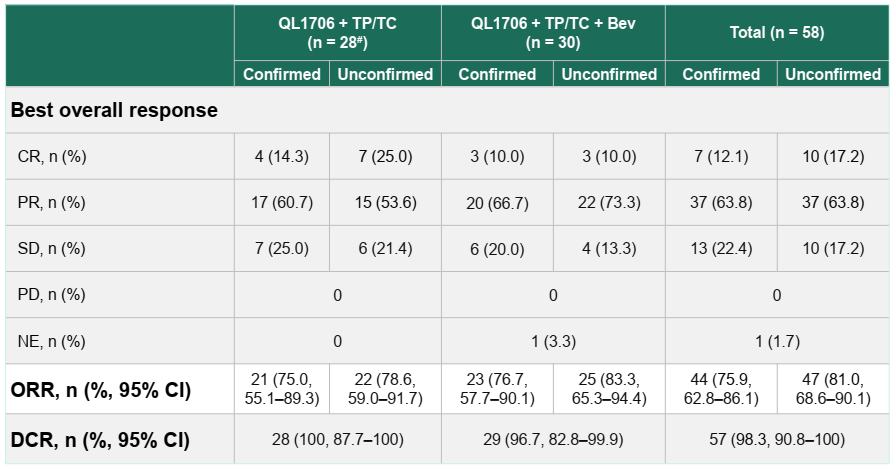Click the 13 (22.4) SD total cell

click(x=721, y=249)
